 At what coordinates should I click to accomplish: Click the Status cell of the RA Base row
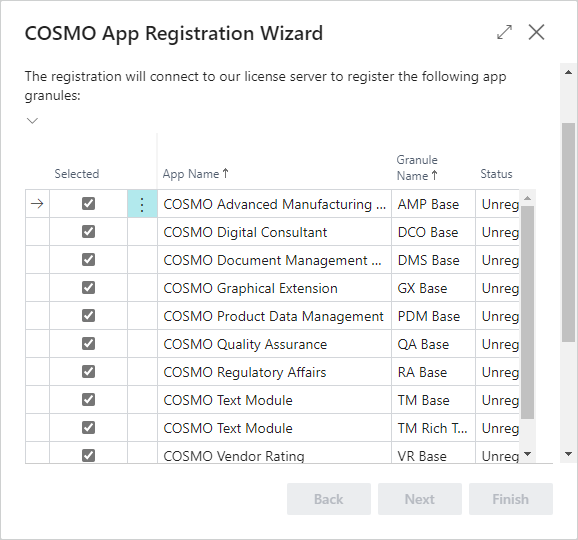pos(498,372)
